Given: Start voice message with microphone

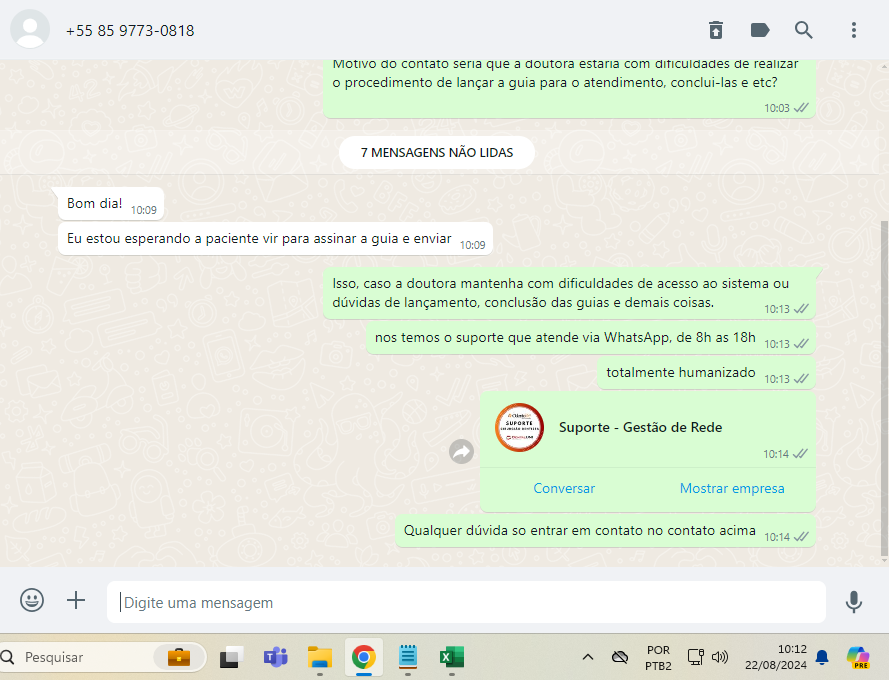Looking at the screenshot, I should click(x=853, y=602).
